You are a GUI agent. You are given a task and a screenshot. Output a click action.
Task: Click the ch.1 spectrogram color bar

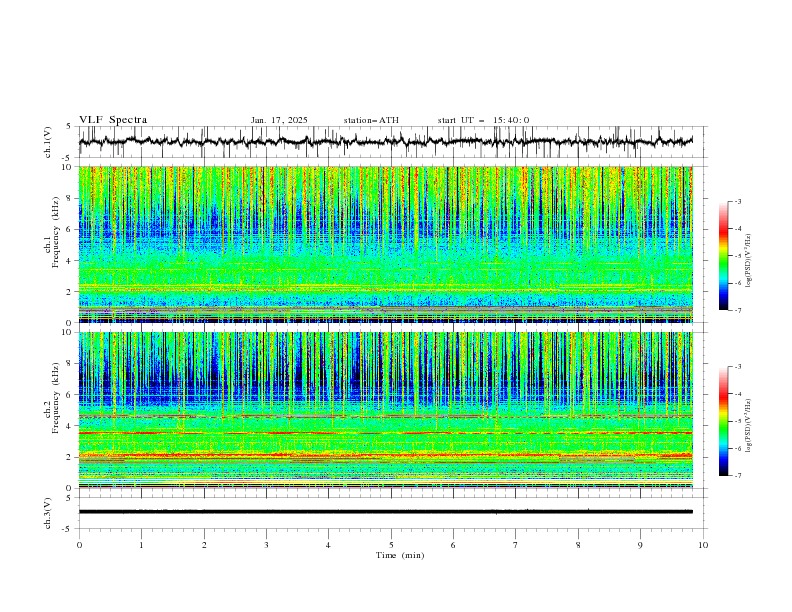[x=724, y=256]
